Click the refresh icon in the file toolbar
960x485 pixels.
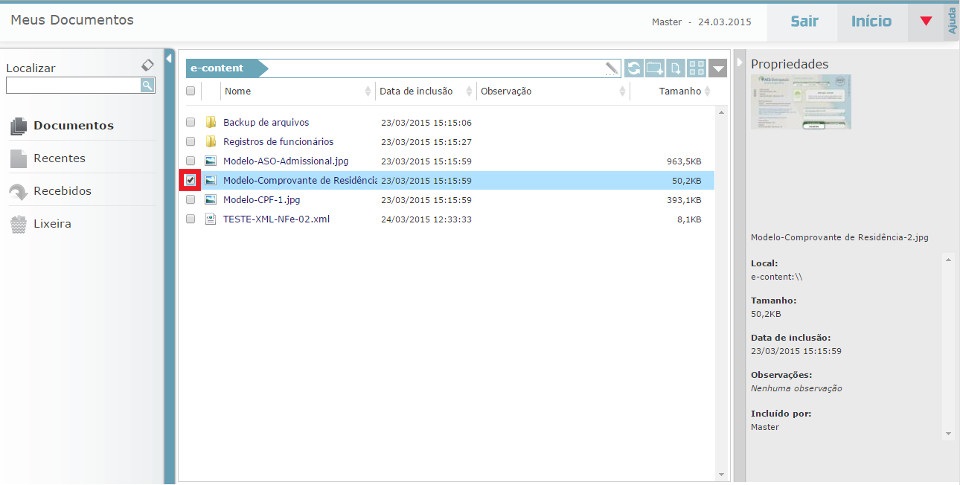[634, 69]
